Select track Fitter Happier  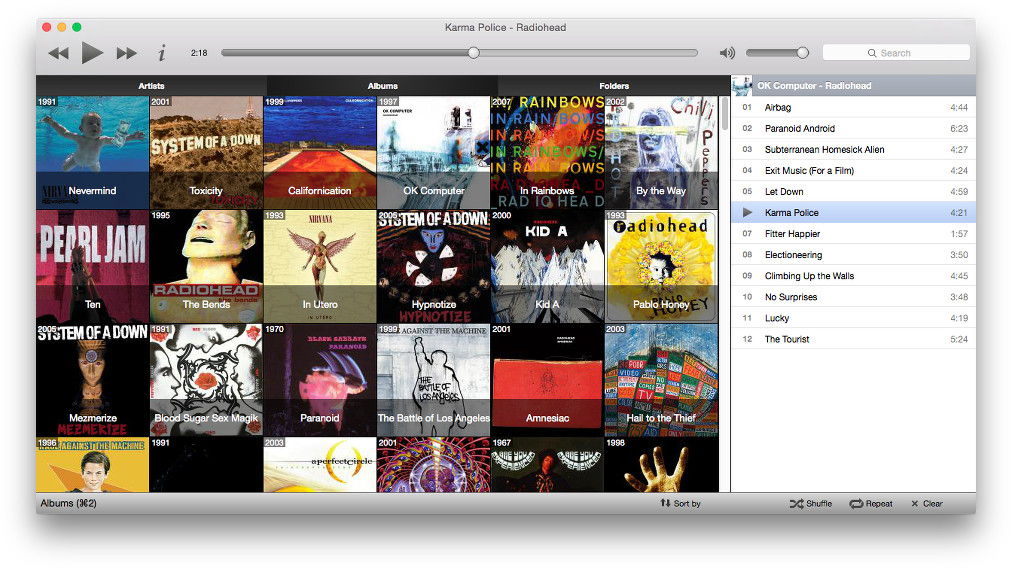[853, 234]
